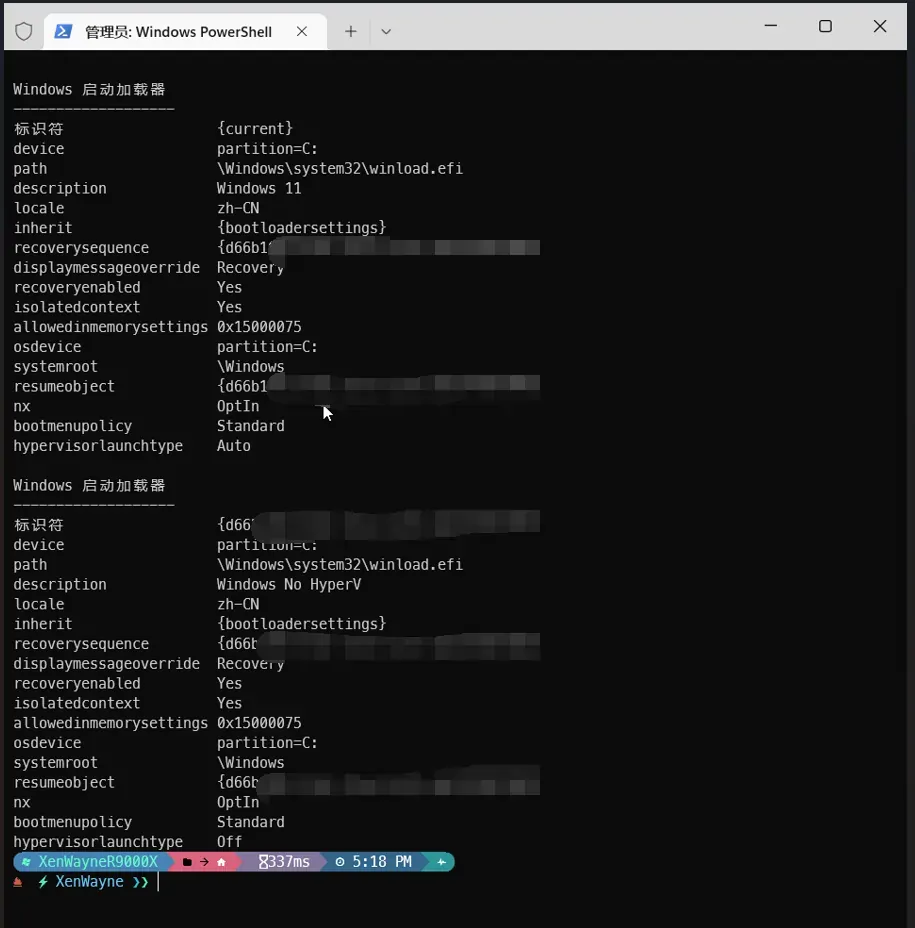The width and height of the screenshot is (915, 928).
Task: Click the 337ms execution time segment
Action: click(283, 862)
